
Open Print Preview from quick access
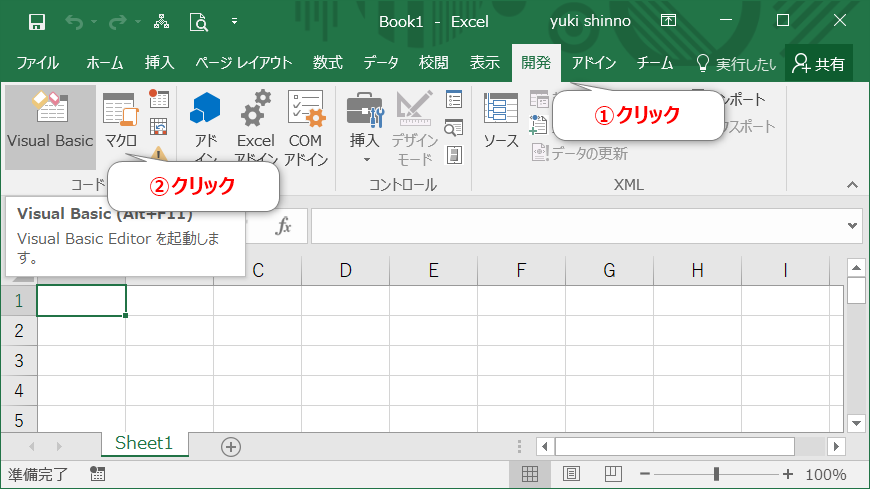(x=199, y=22)
